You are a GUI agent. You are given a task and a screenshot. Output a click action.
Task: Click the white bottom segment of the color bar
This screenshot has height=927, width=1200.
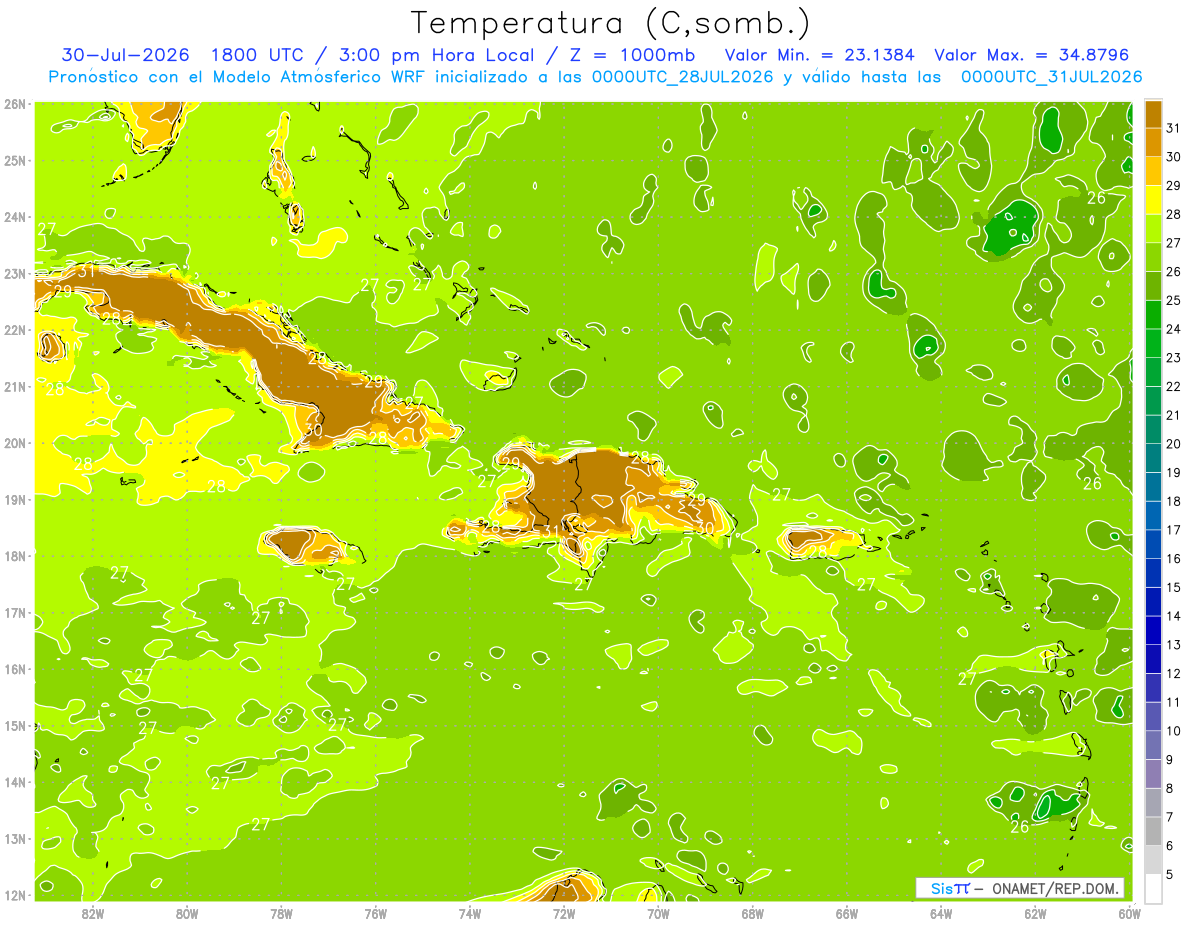(1153, 888)
